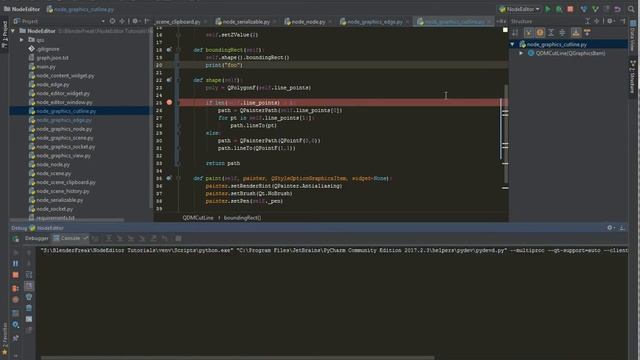This screenshot has height=360, width=640.
Task: Open main.py in project tree
Action: tap(45, 67)
